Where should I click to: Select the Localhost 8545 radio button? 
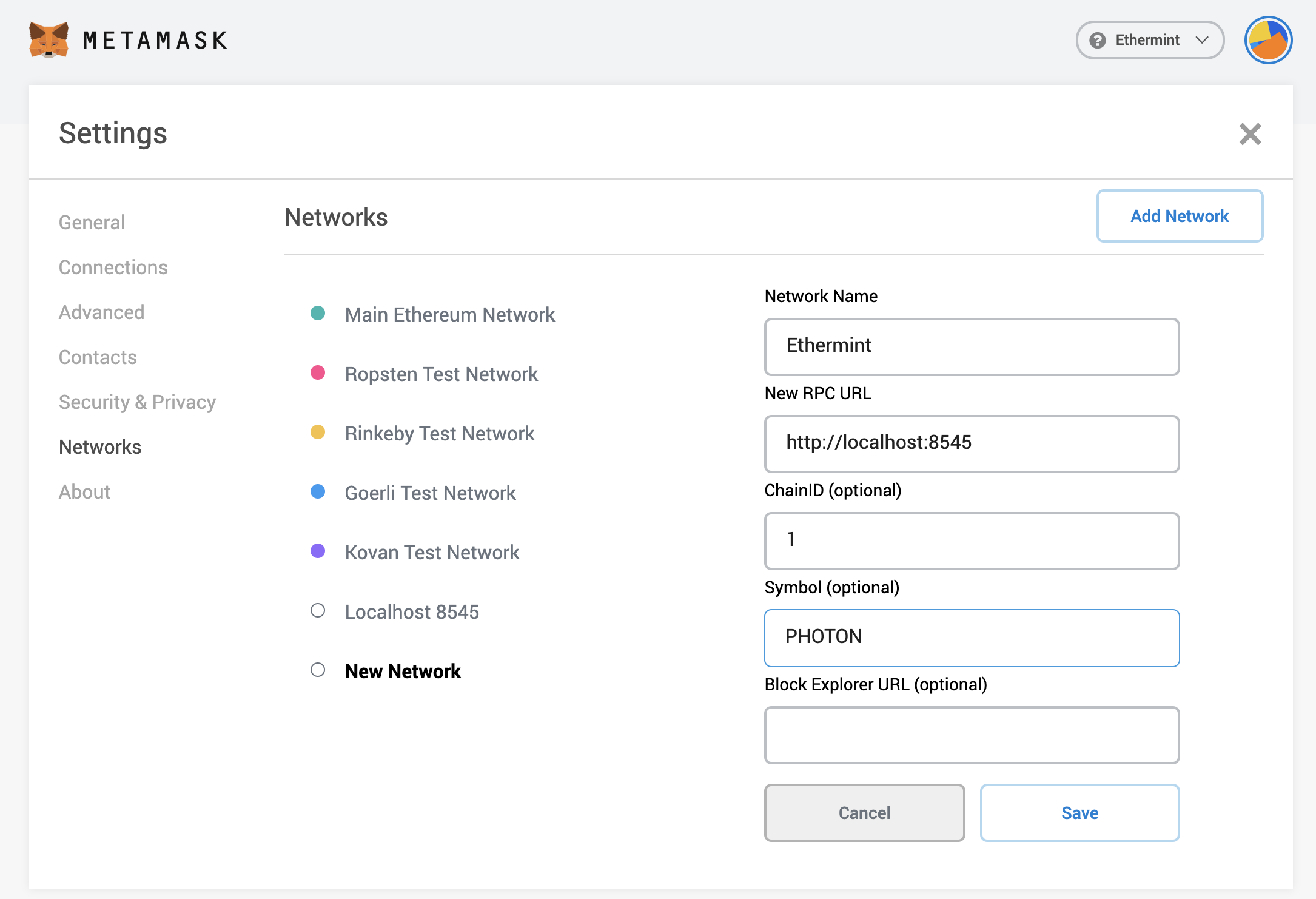318,611
